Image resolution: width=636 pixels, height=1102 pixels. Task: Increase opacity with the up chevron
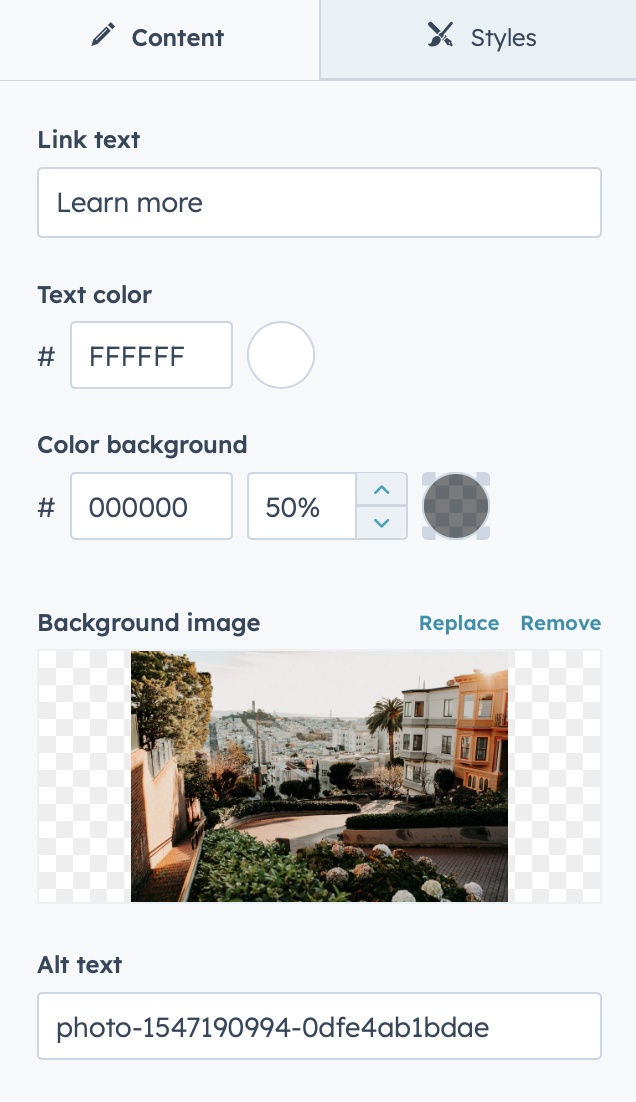click(x=382, y=490)
